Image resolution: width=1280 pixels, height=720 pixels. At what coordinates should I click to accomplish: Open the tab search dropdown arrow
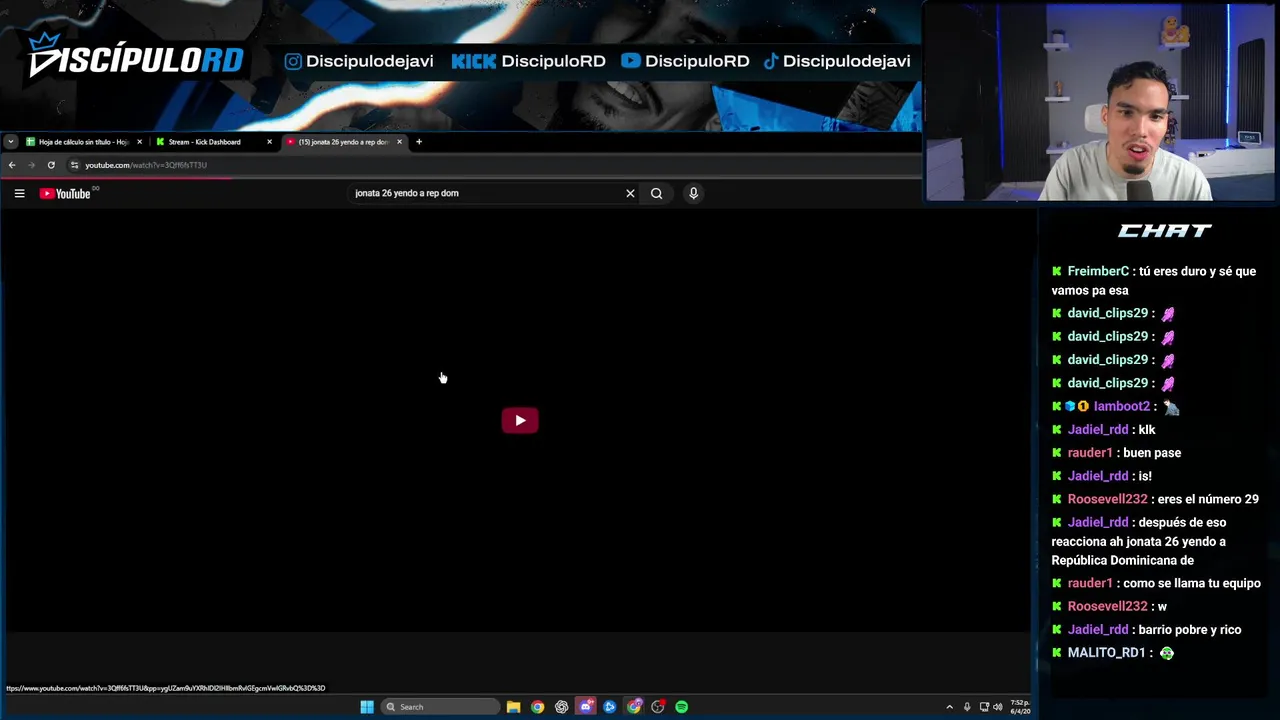point(11,142)
